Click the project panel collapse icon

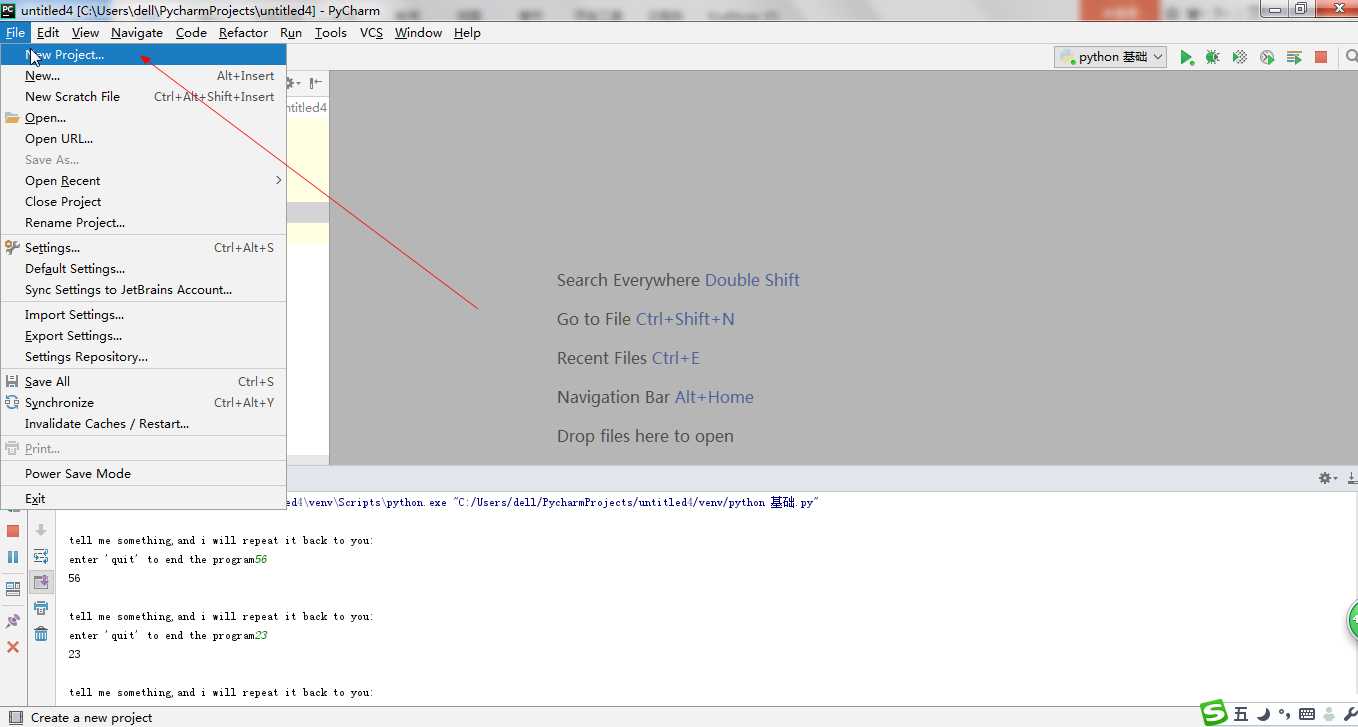pos(315,83)
